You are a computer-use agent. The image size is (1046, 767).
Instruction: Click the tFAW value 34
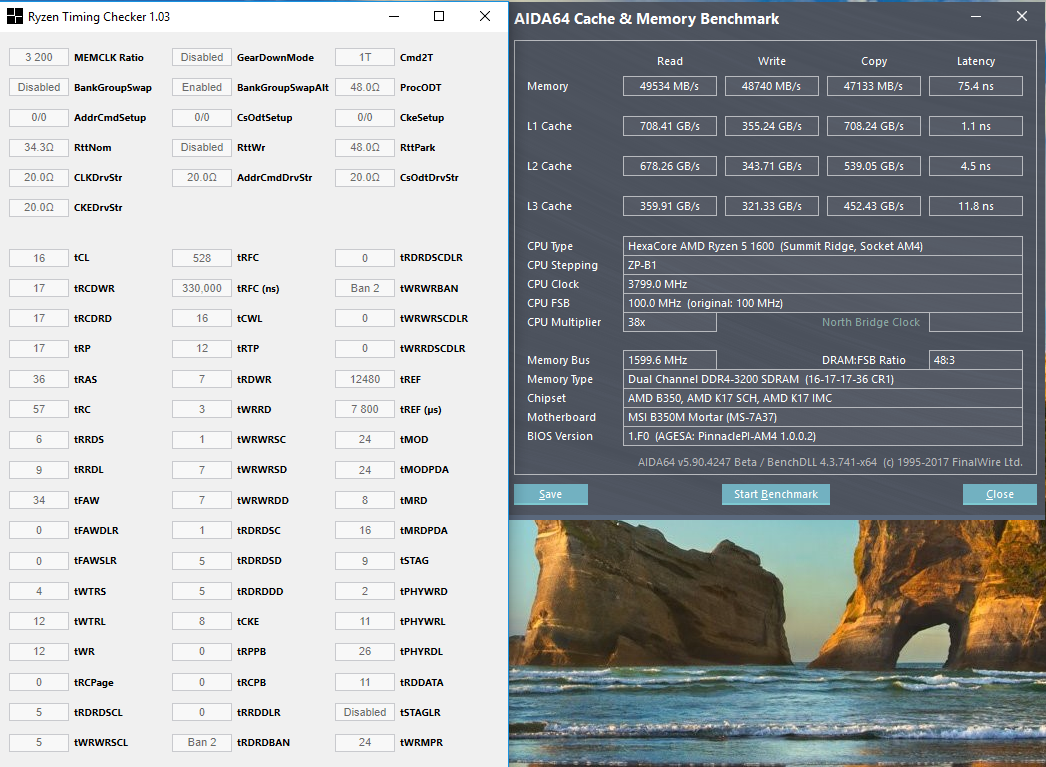[39, 500]
